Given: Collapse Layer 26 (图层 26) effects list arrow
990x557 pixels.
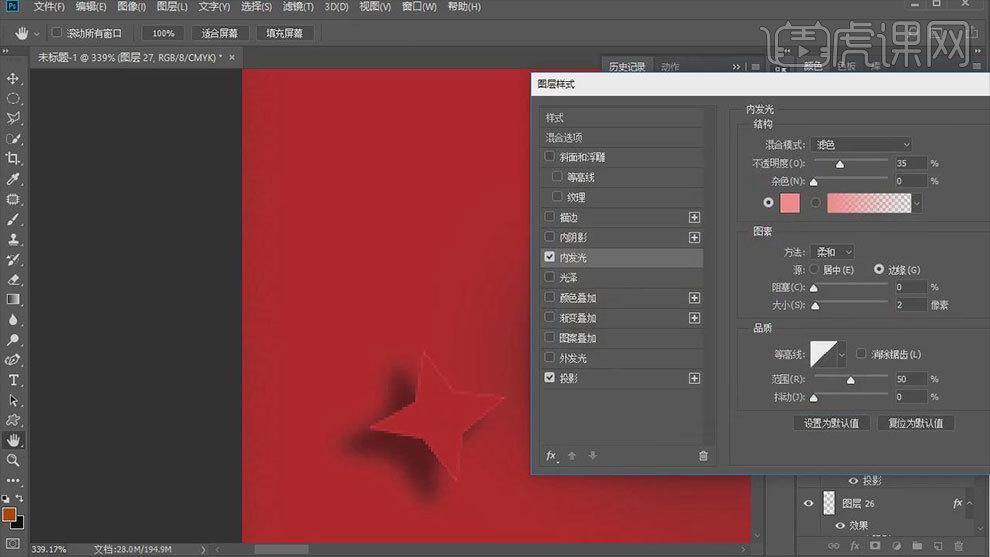Looking at the screenshot, I should pyautogui.click(x=970, y=503).
